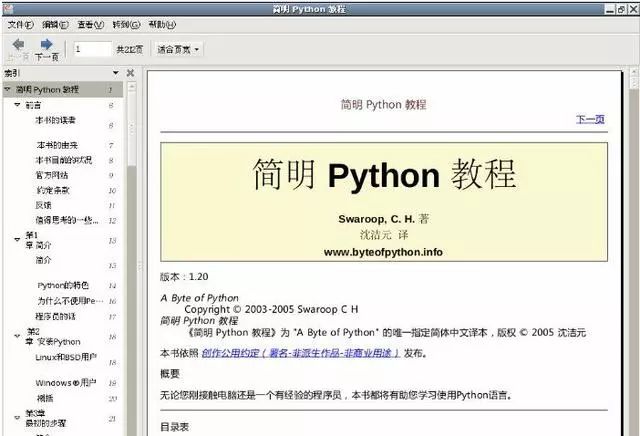Viewport: 640px width, 436px height.
Task: Click the document scroll-up arrow
Action: coord(634,73)
